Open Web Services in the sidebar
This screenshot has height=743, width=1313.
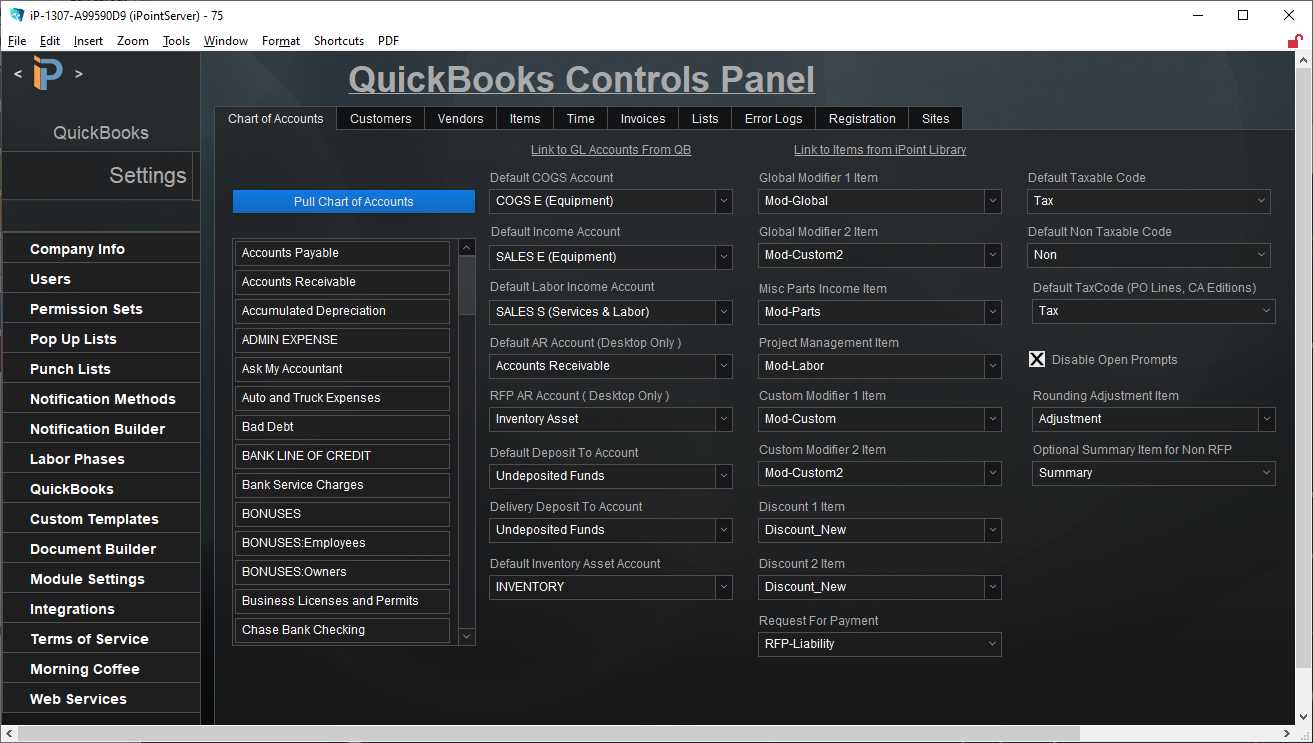tap(101, 699)
